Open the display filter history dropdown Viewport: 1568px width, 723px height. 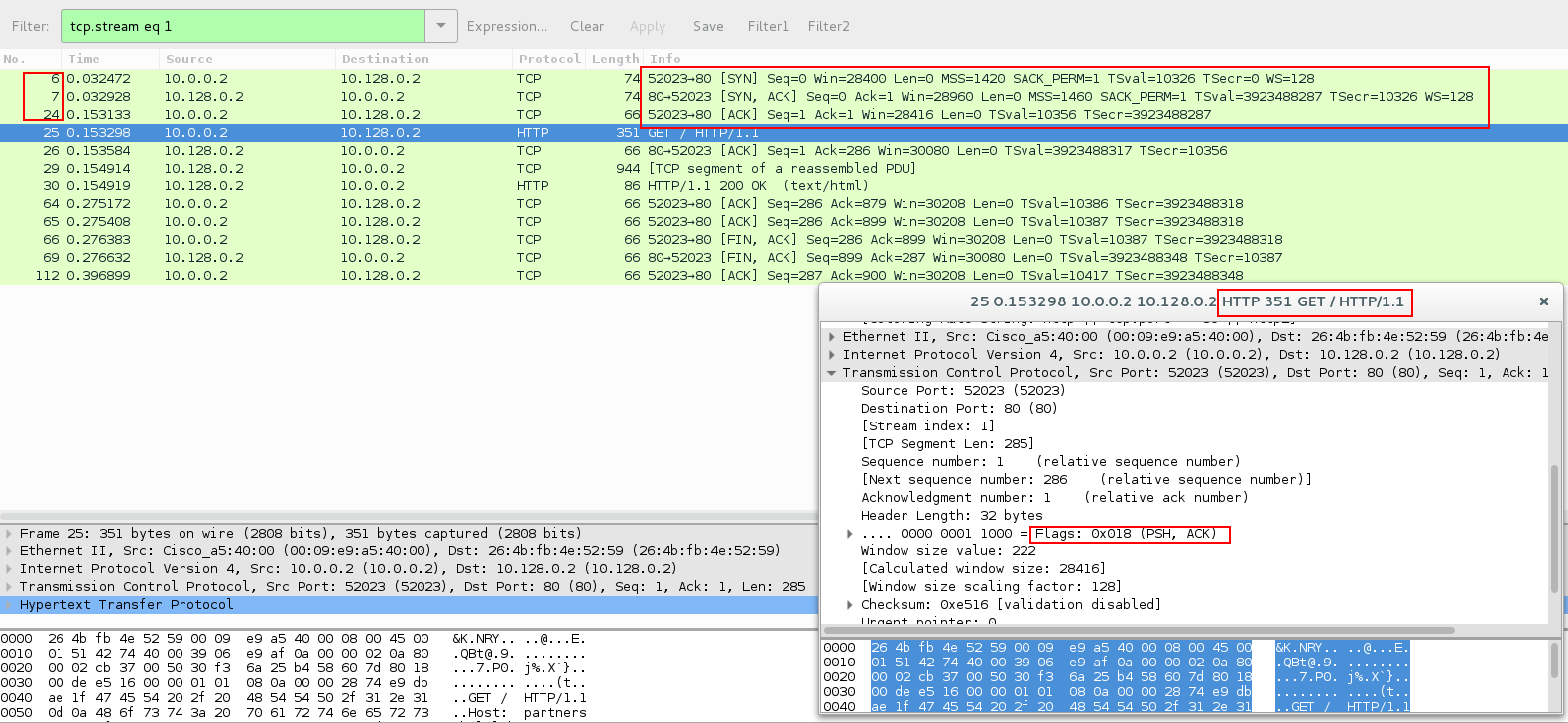click(441, 26)
